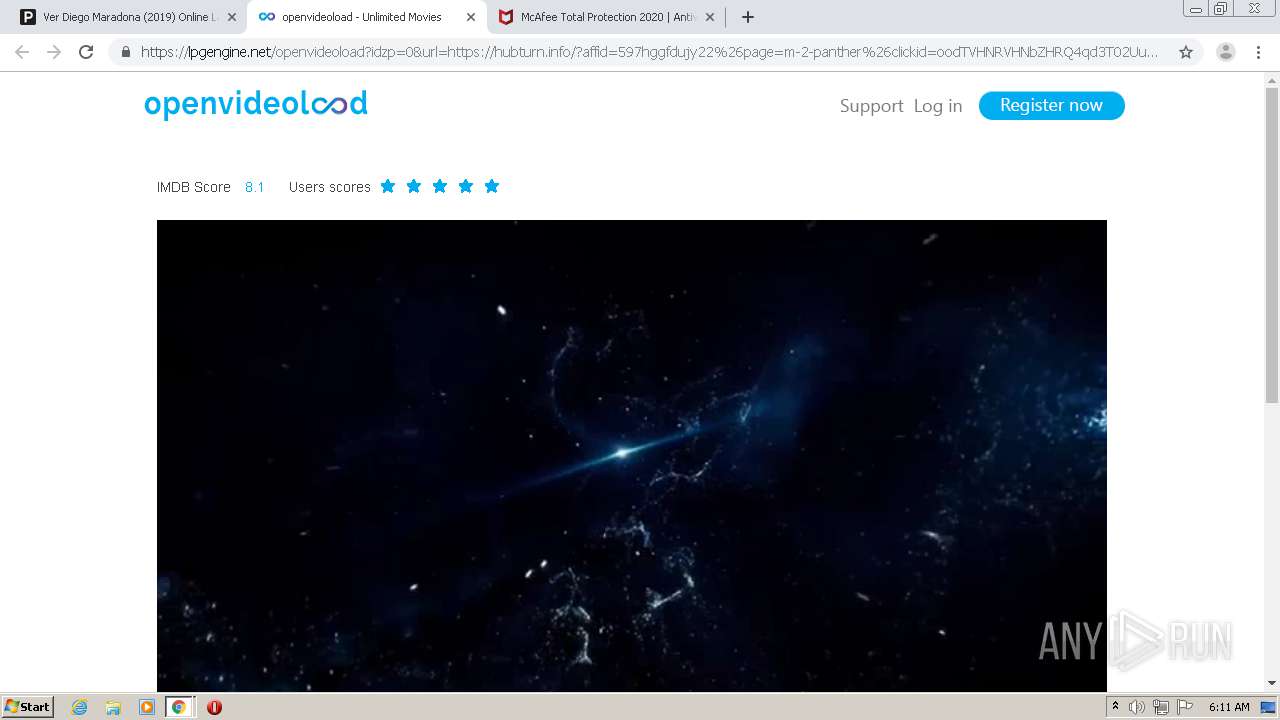Click the Register now button

pos(1052,106)
